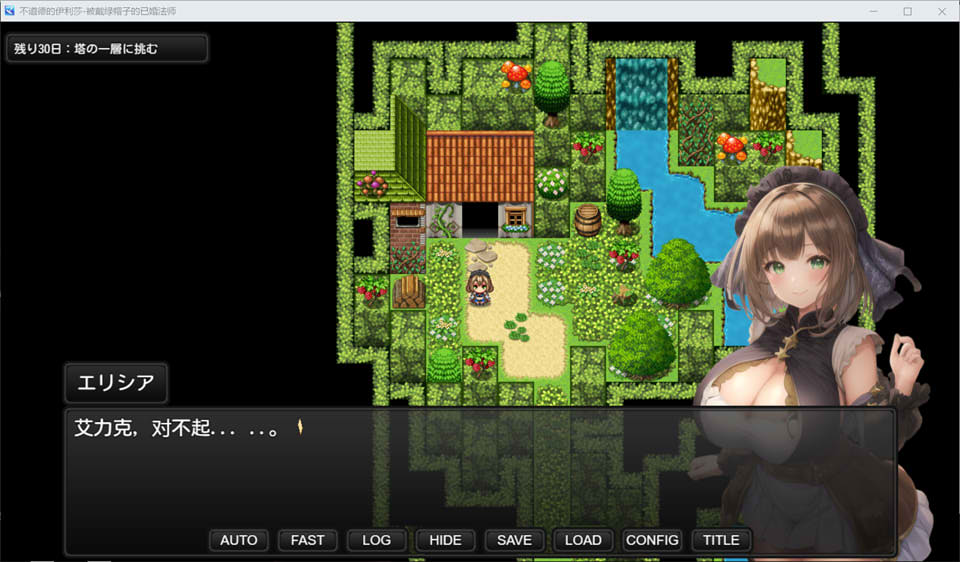Hide the dialogue window with HIDE

pyautogui.click(x=445, y=540)
